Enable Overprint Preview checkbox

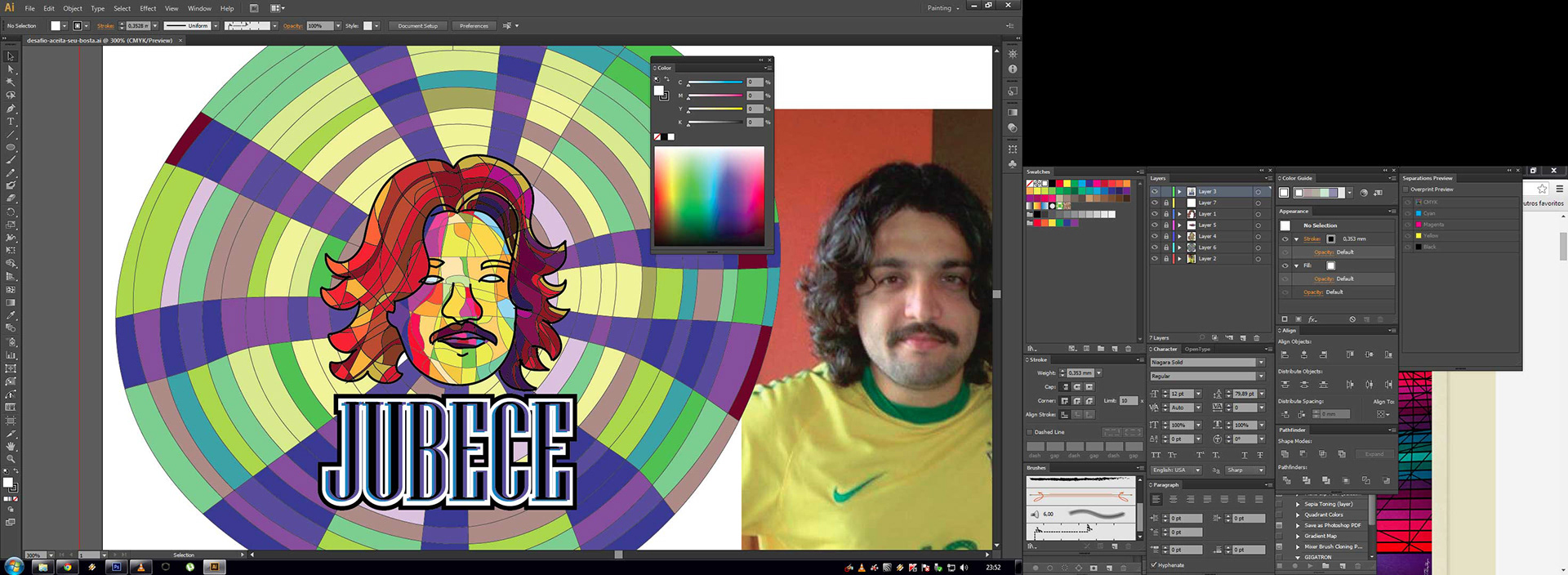[x=1406, y=189]
